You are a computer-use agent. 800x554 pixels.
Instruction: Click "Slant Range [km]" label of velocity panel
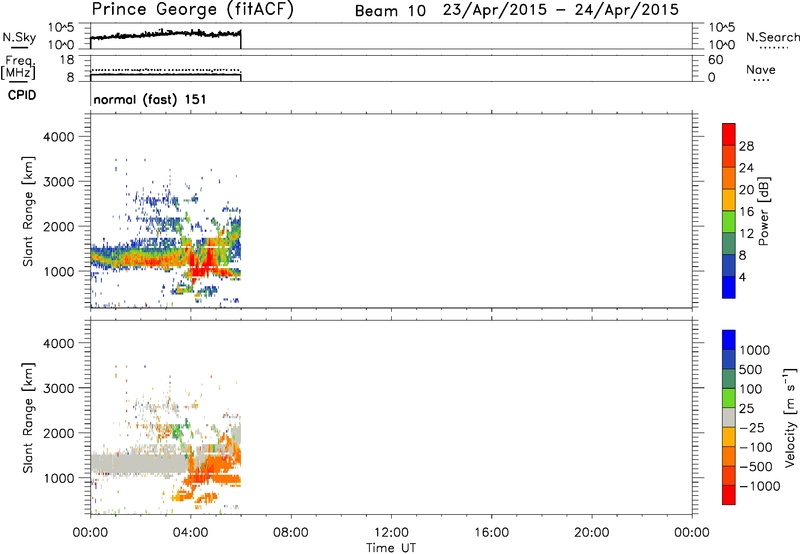[x=28, y=418]
